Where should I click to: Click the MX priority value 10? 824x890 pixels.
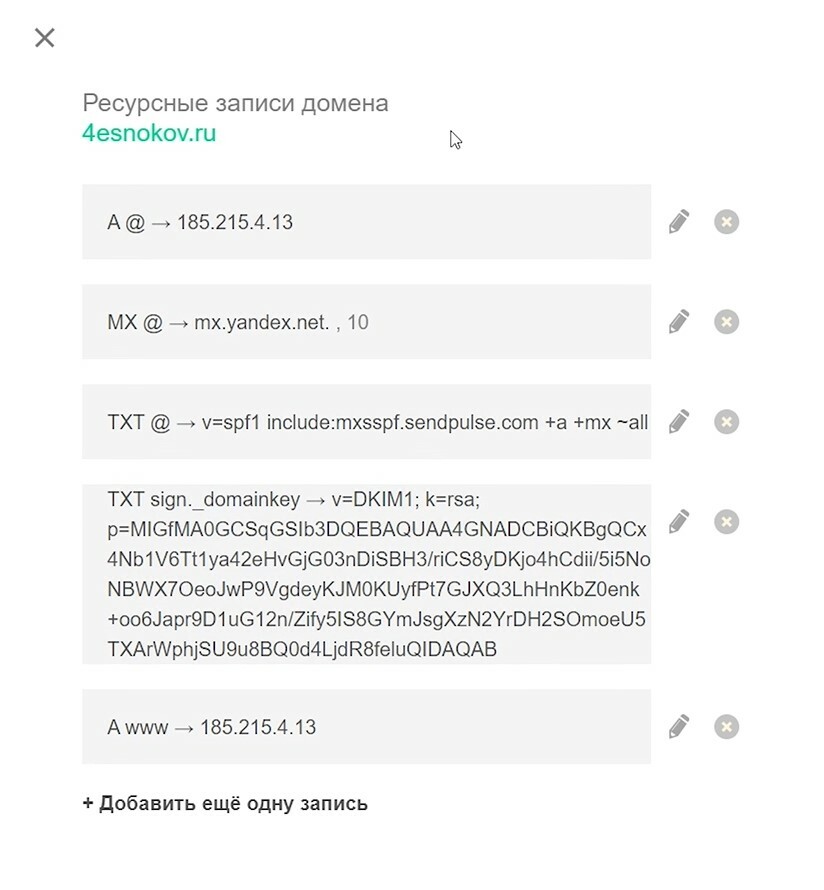pyautogui.click(x=357, y=322)
